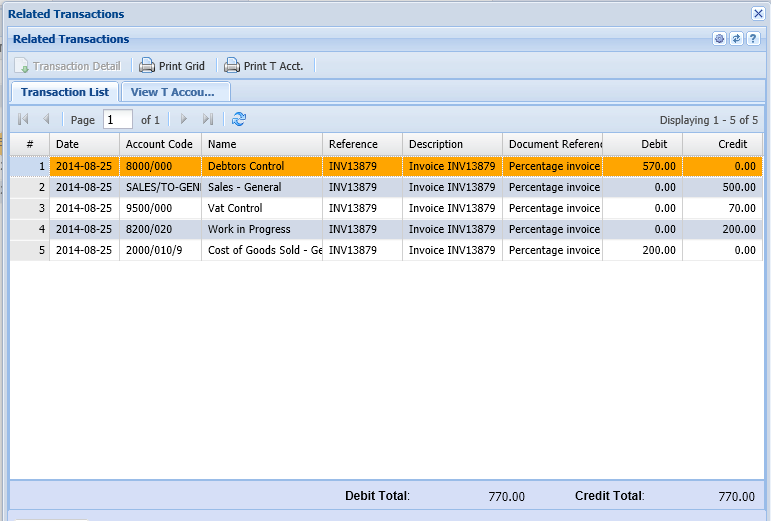Click the panel header refresh icon
This screenshot has width=771, height=521.
(x=736, y=39)
